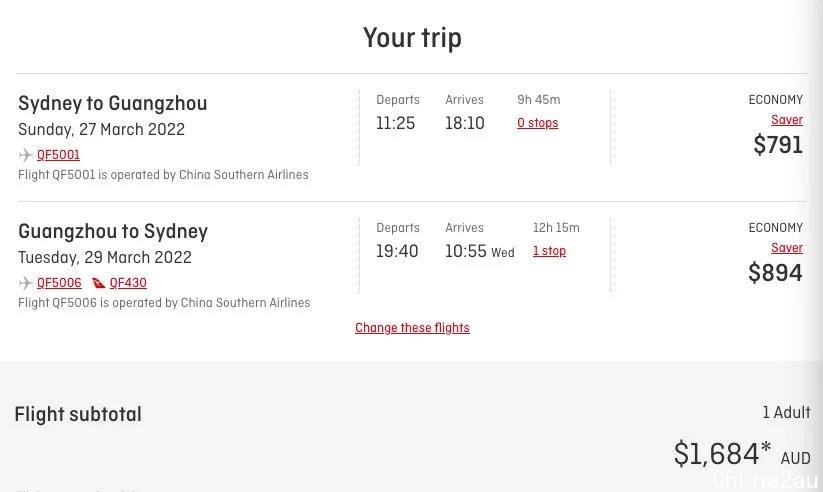
Task: Open flight QF430 details link
Action: coord(128,283)
